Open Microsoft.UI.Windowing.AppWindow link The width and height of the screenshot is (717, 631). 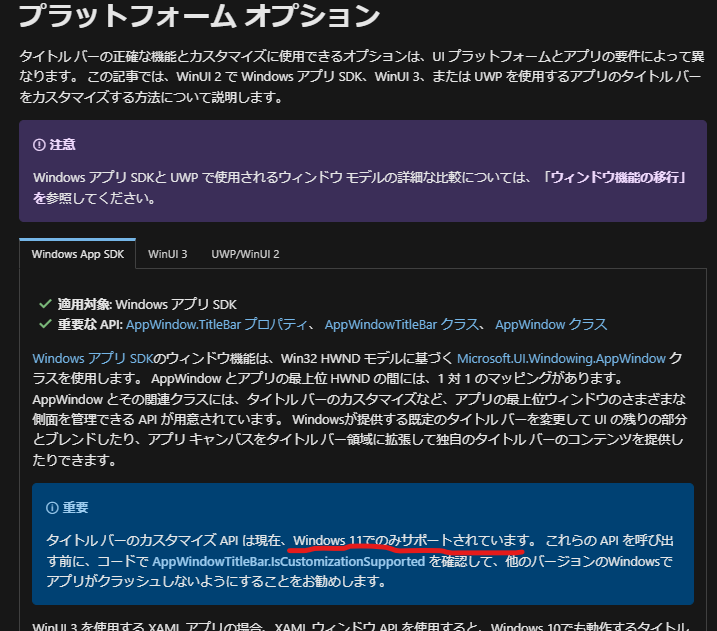(561, 358)
